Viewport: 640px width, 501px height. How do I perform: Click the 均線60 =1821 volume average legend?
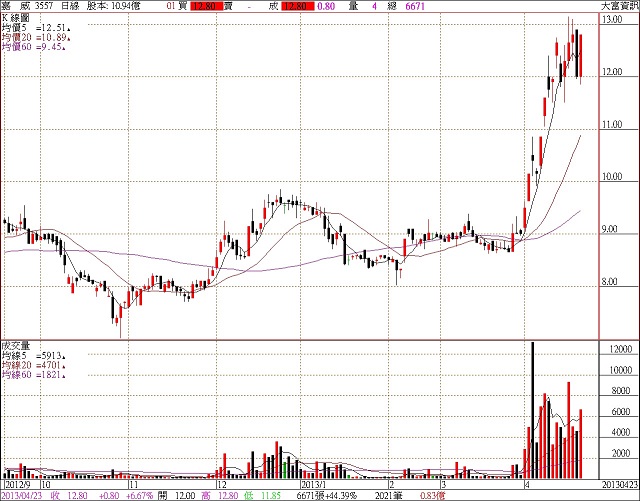coord(33,374)
